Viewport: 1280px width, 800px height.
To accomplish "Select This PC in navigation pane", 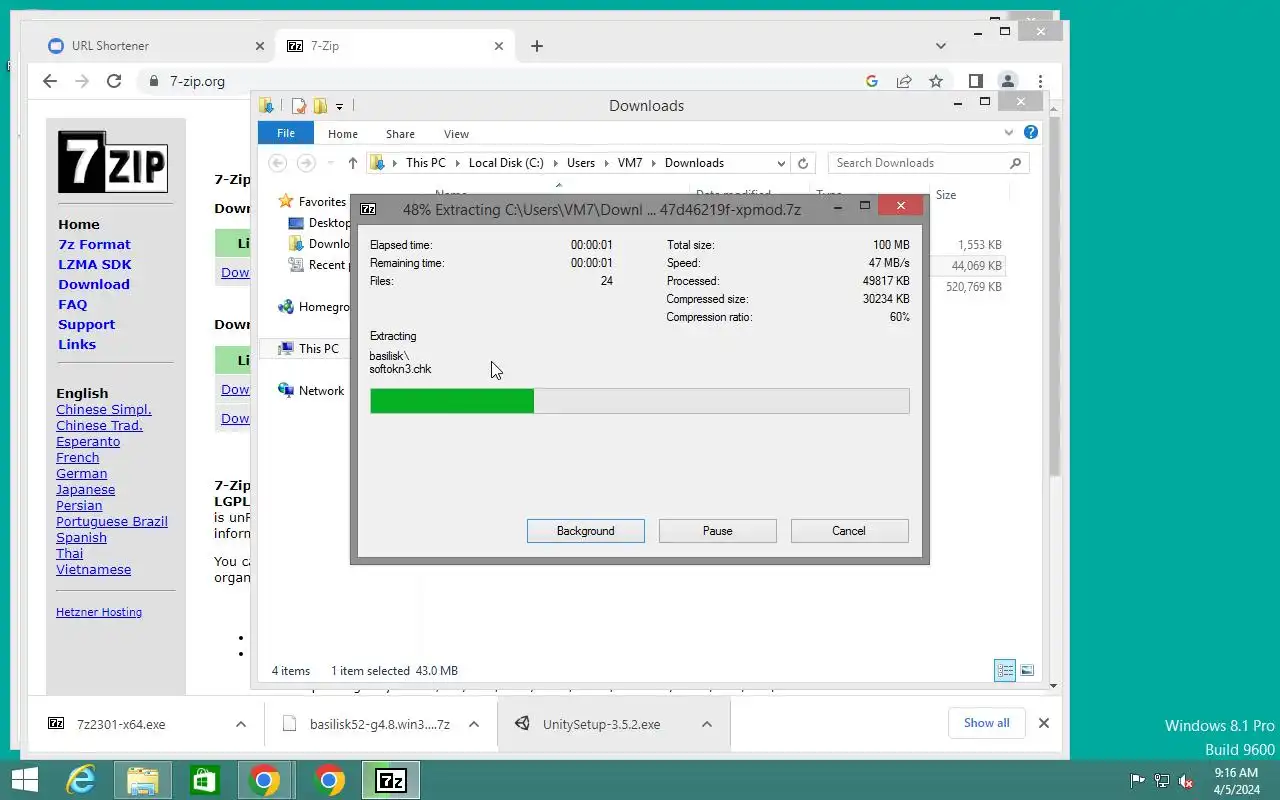I will tap(319, 349).
